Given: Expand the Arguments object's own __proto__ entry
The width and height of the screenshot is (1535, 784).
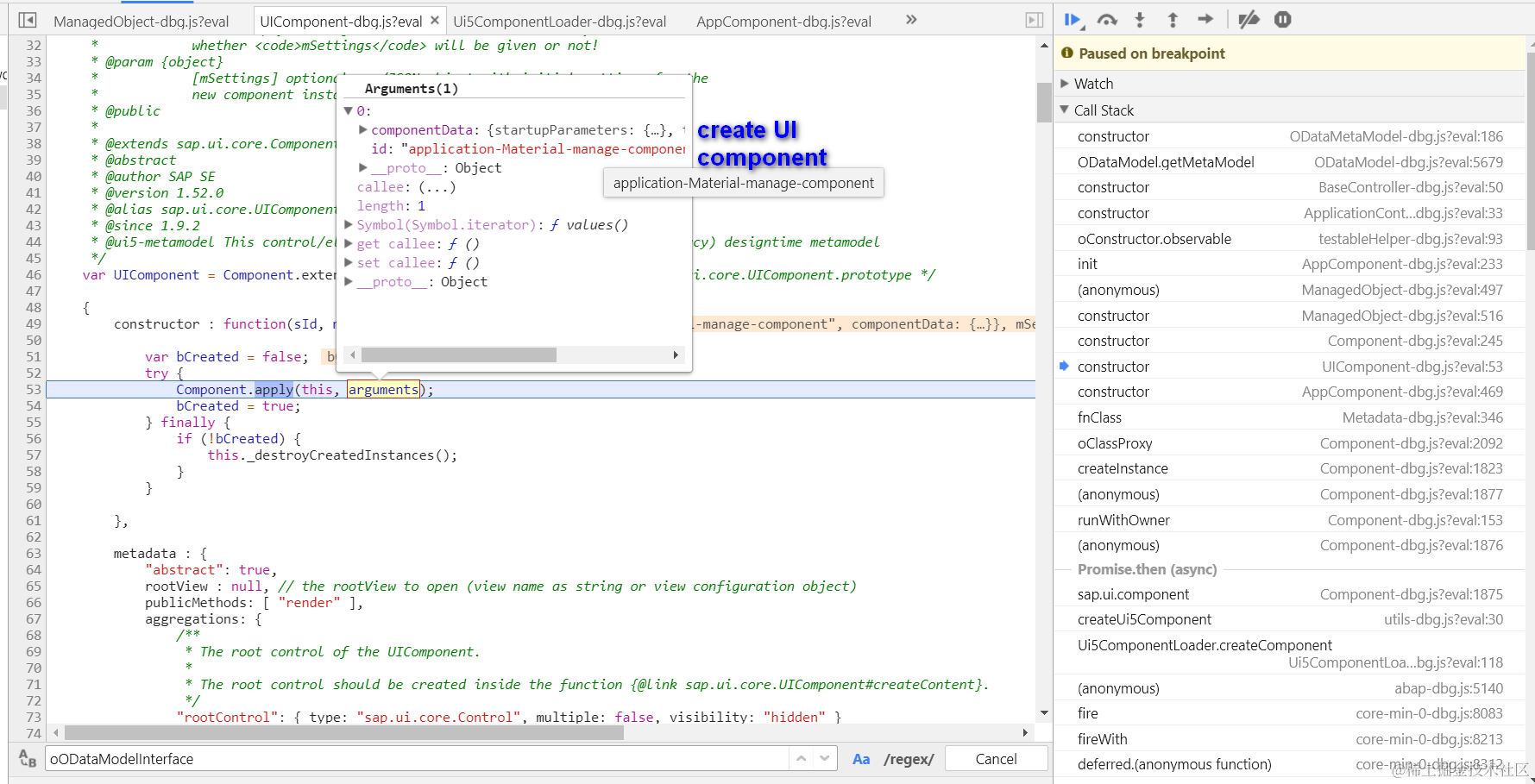Looking at the screenshot, I should [x=349, y=282].
